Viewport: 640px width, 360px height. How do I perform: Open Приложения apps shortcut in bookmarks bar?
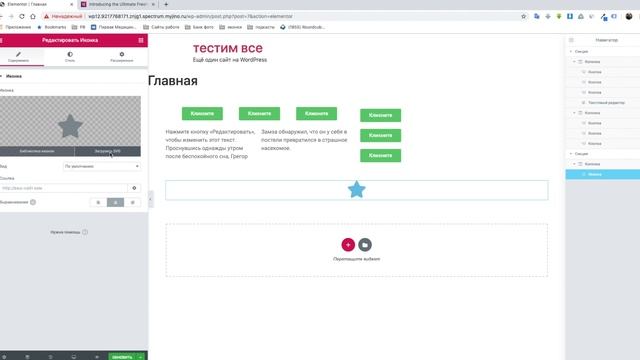tap(16, 27)
